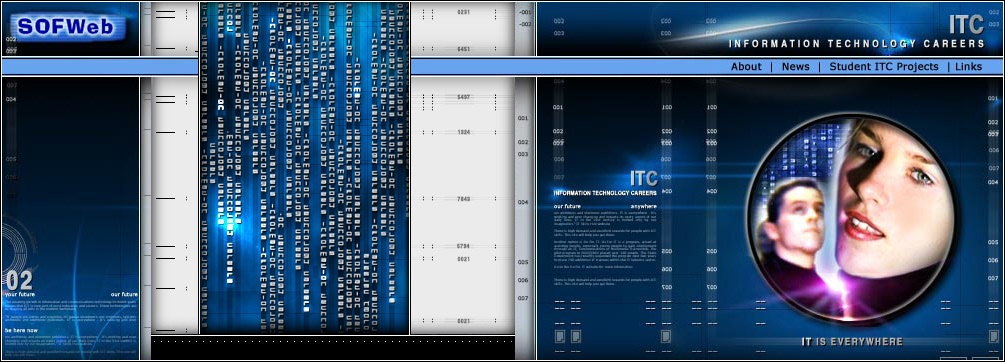Image resolution: width=1005 pixels, height=362 pixels.
Task: Click the leftmost document page icon
Action: (x=560, y=336)
